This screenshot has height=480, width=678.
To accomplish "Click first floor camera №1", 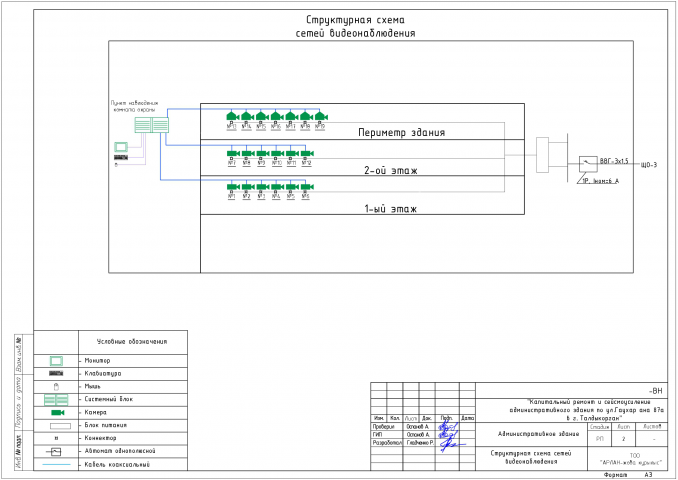I will [233, 187].
